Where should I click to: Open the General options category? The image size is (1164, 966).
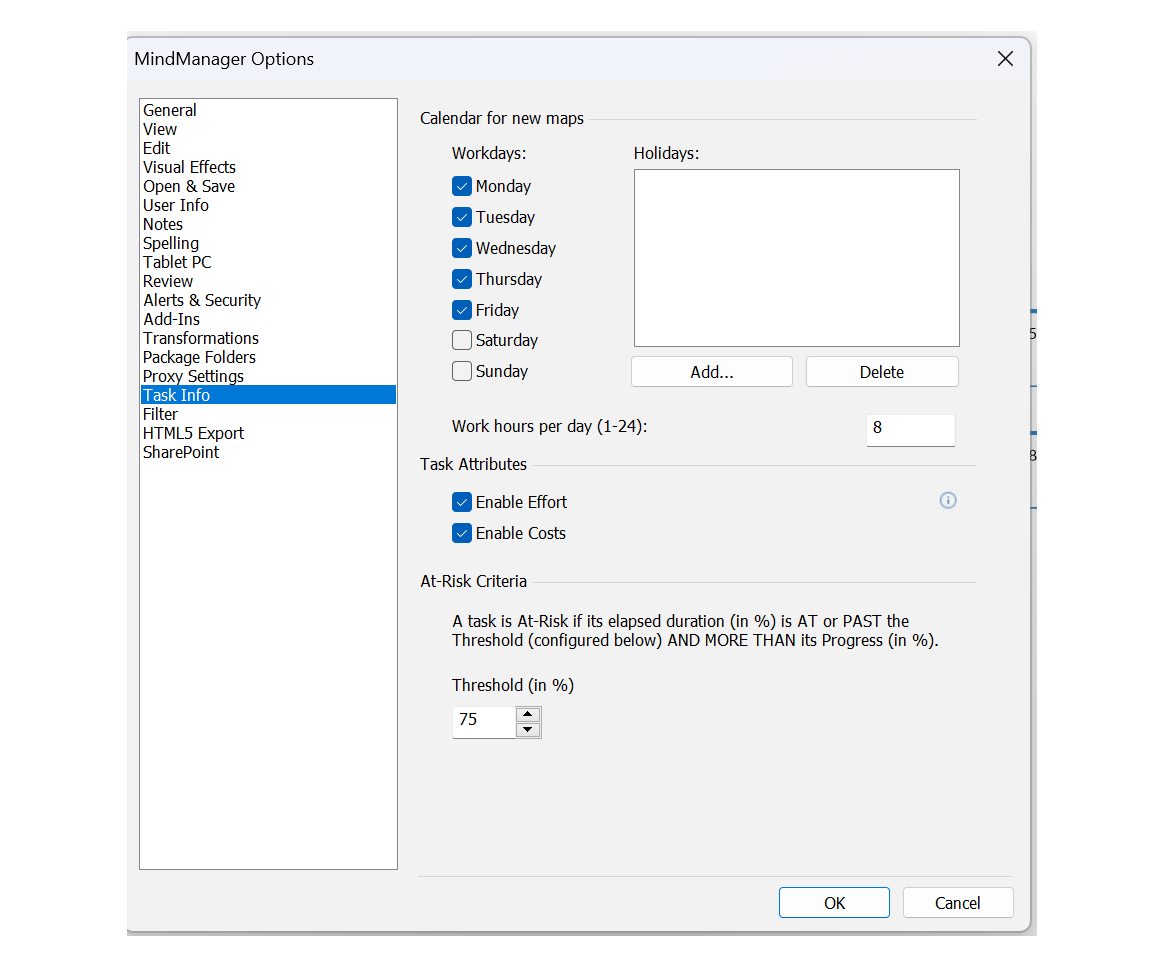coord(170,110)
